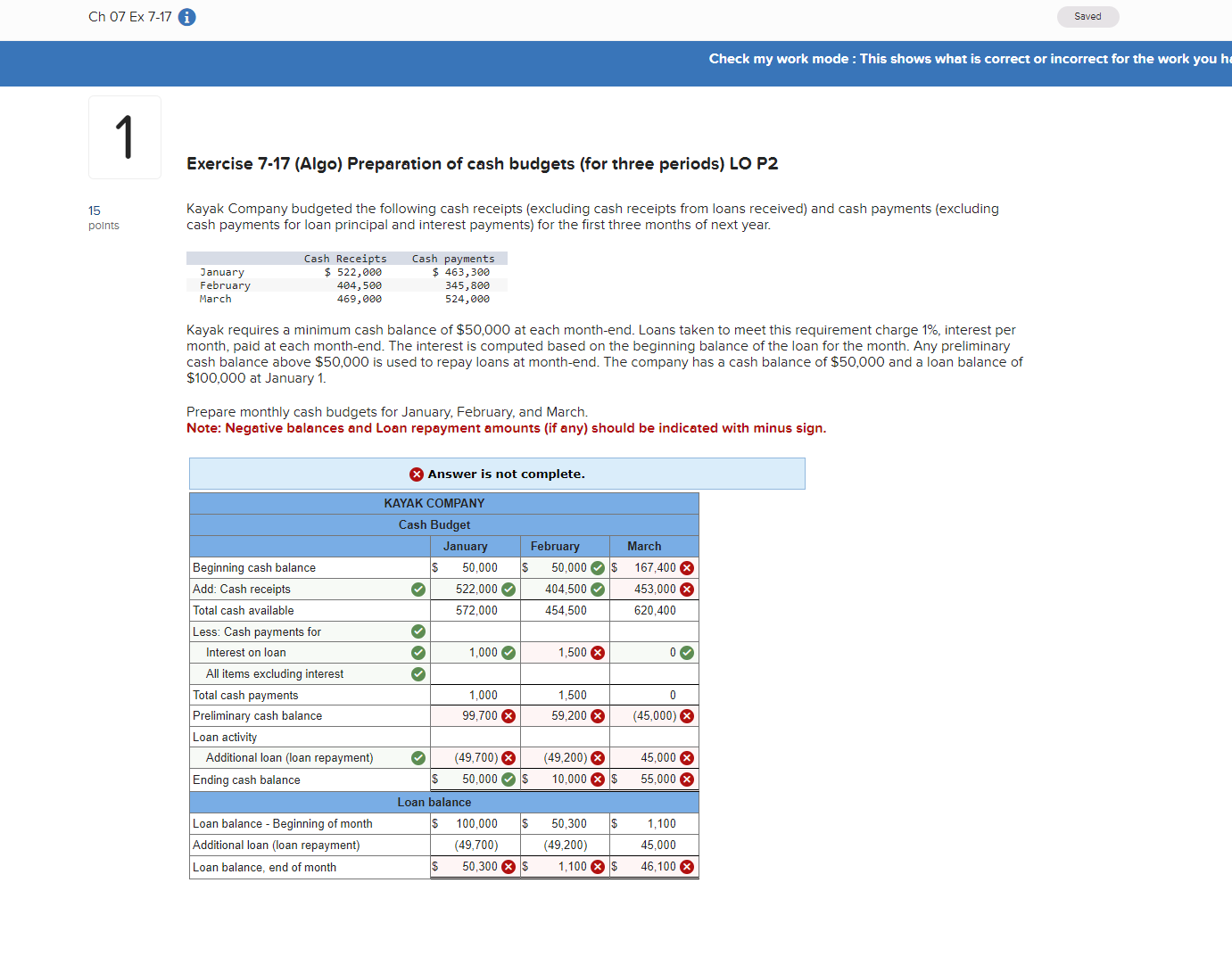Click the 'Check my work mode' banner text
This screenshot has width=1232, height=957.
point(970,59)
